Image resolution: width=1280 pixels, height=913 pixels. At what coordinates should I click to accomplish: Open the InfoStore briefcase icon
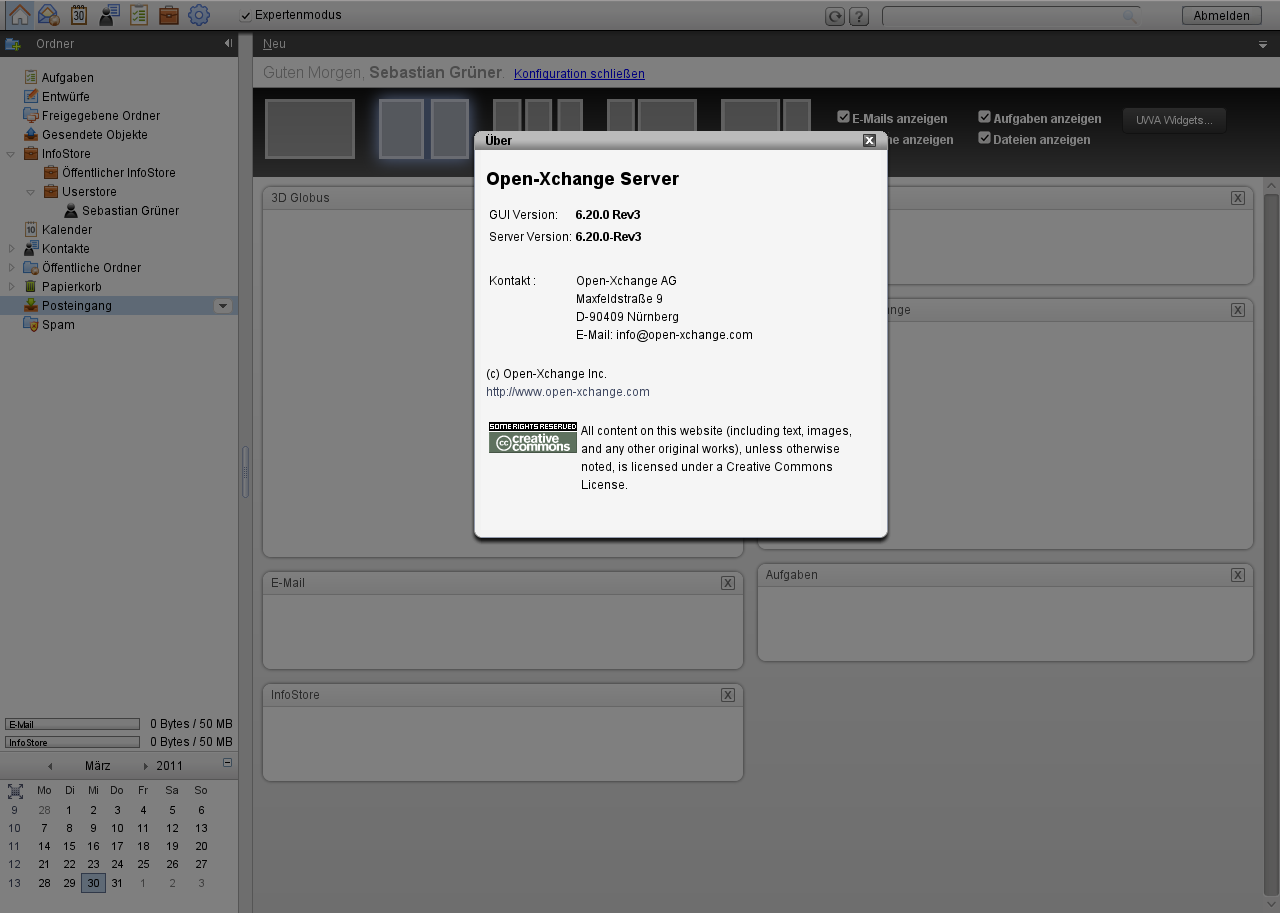point(167,14)
